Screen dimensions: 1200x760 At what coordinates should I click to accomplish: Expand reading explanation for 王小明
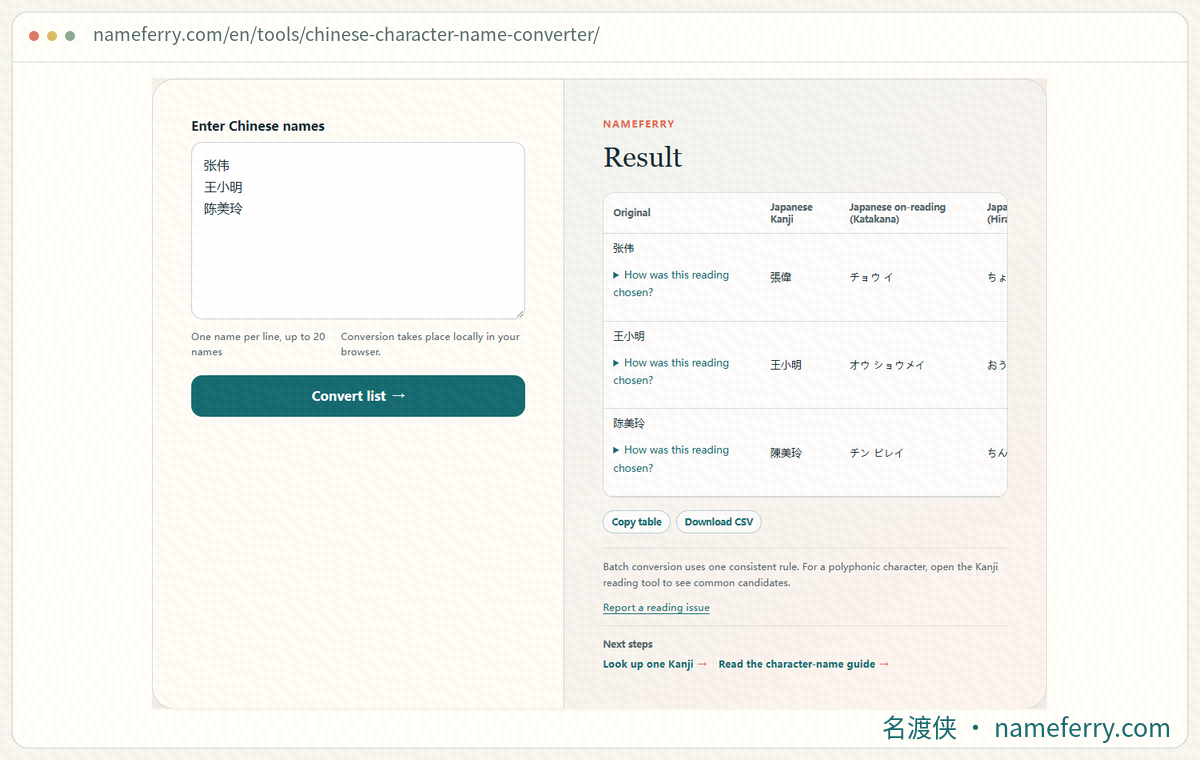click(671, 372)
